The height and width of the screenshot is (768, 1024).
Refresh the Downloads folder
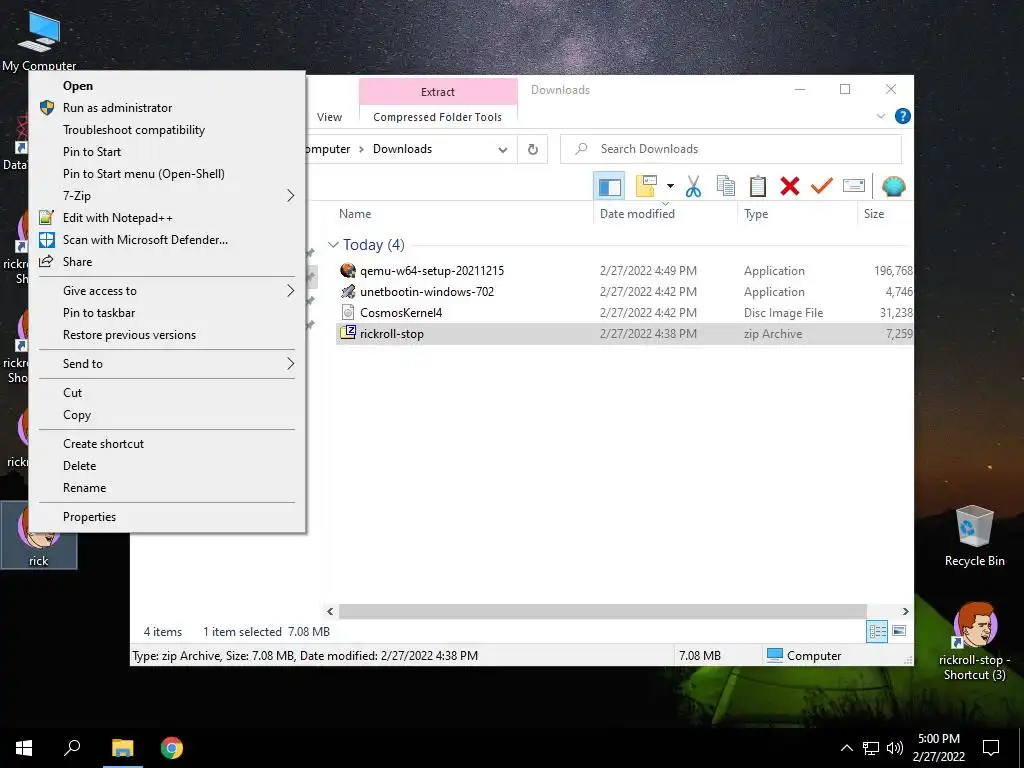click(x=533, y=150)
